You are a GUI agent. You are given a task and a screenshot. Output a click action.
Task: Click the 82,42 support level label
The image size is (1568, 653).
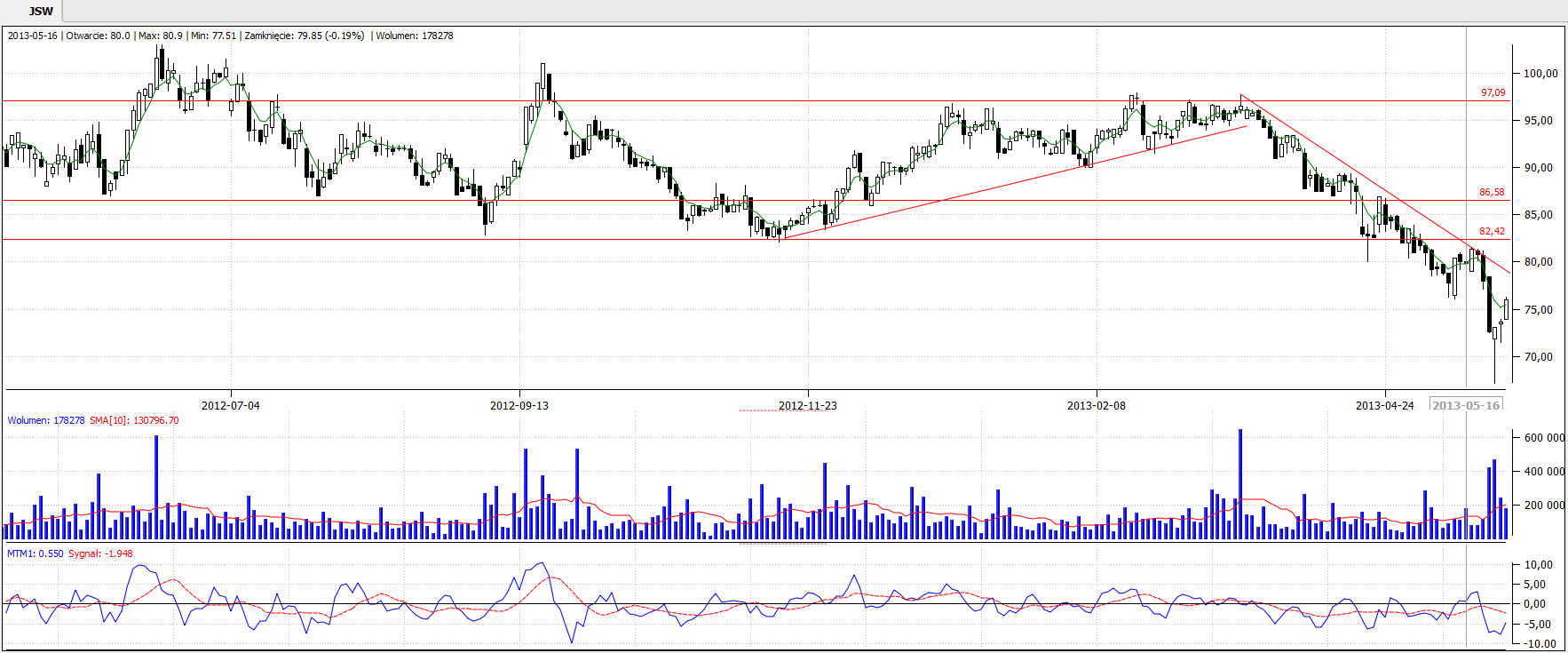(1492, 231)
